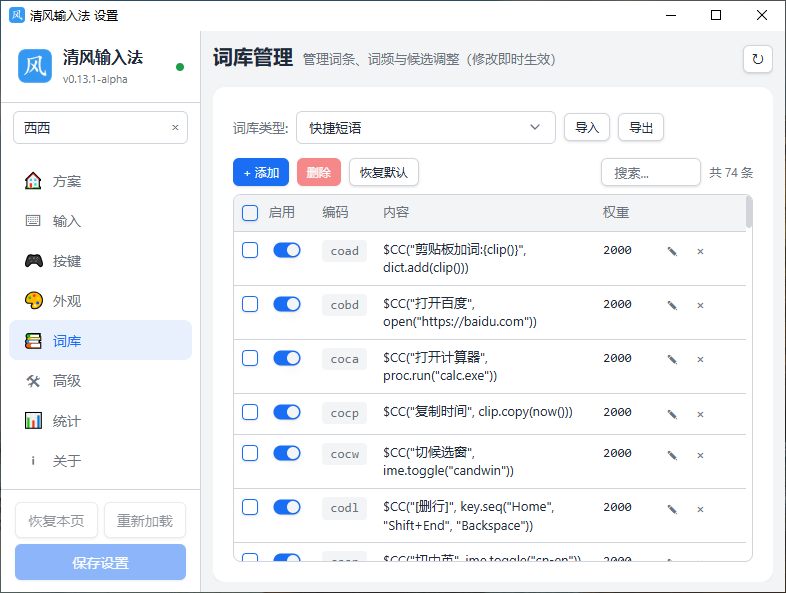Image resolution: width=786 pixels, height=593 pixels.
Task: Open the 方案 page in the sidebar
Action: coord(100,181)
